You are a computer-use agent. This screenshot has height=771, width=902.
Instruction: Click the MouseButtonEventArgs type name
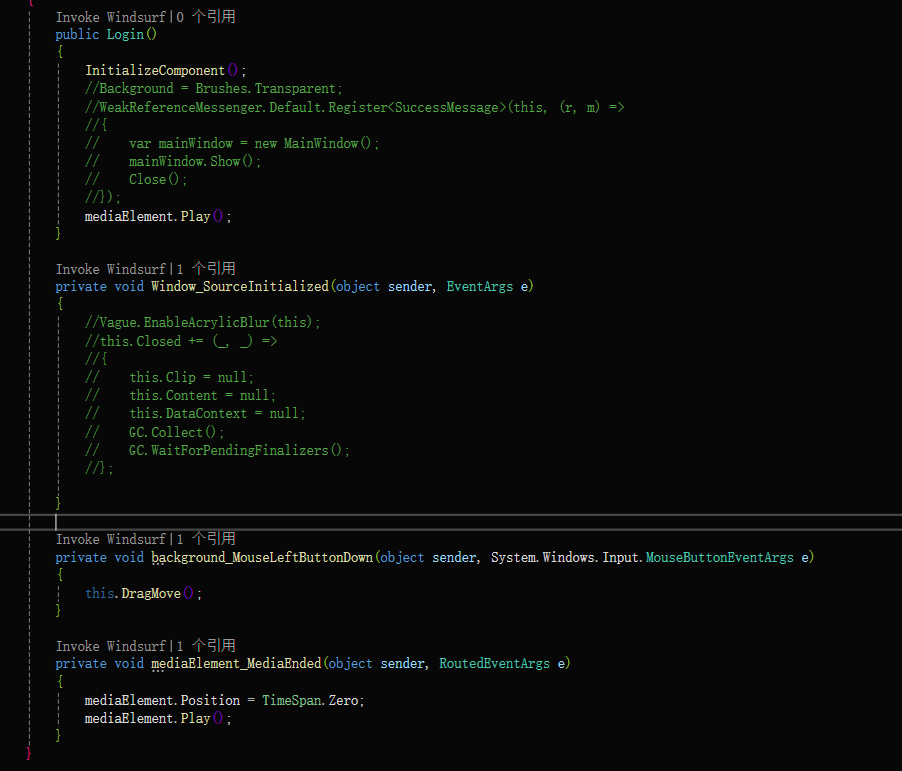pos(720,558)
